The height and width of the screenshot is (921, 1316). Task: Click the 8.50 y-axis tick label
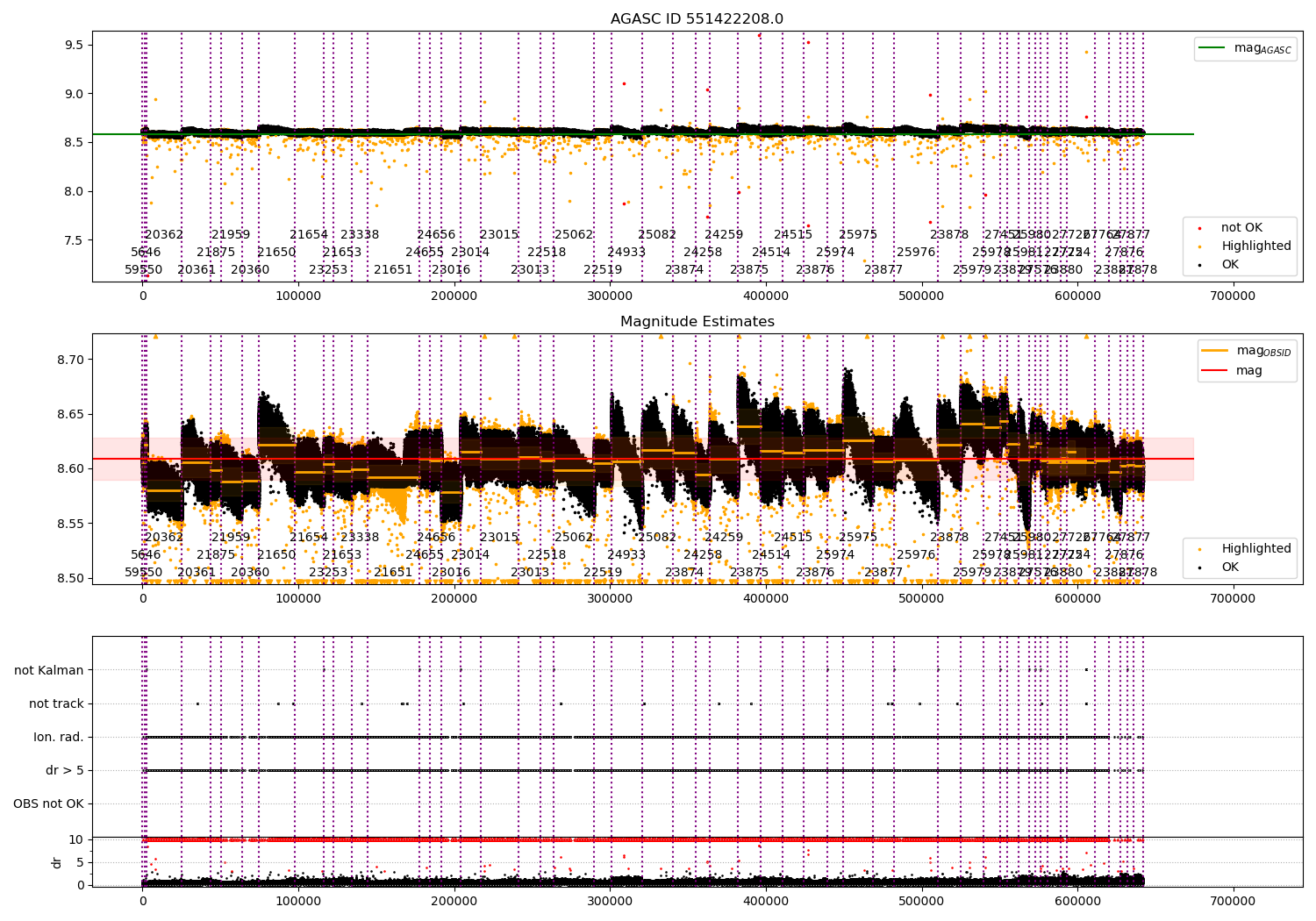point(69,578)
